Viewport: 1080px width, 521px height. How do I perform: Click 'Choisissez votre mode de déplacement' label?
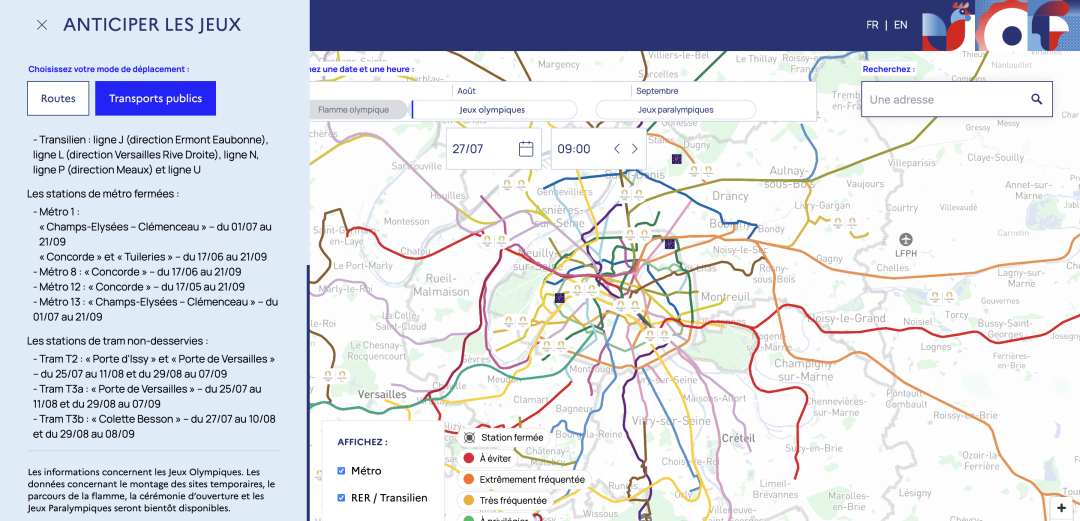109,69
